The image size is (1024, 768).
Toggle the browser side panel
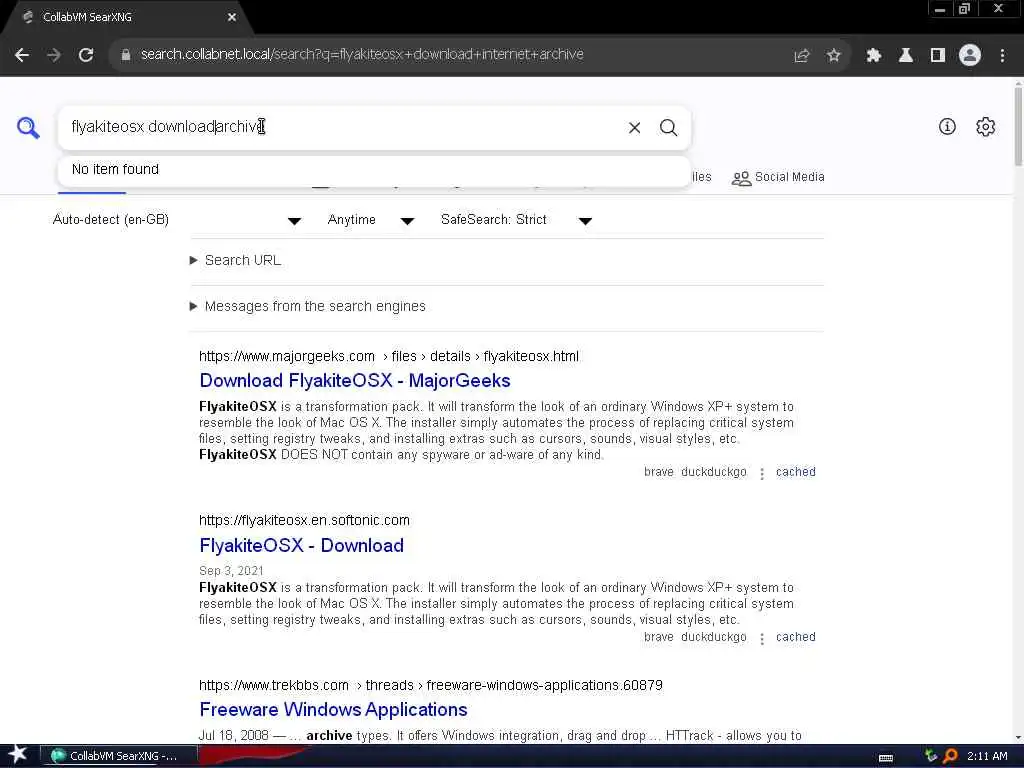[938, 56]
